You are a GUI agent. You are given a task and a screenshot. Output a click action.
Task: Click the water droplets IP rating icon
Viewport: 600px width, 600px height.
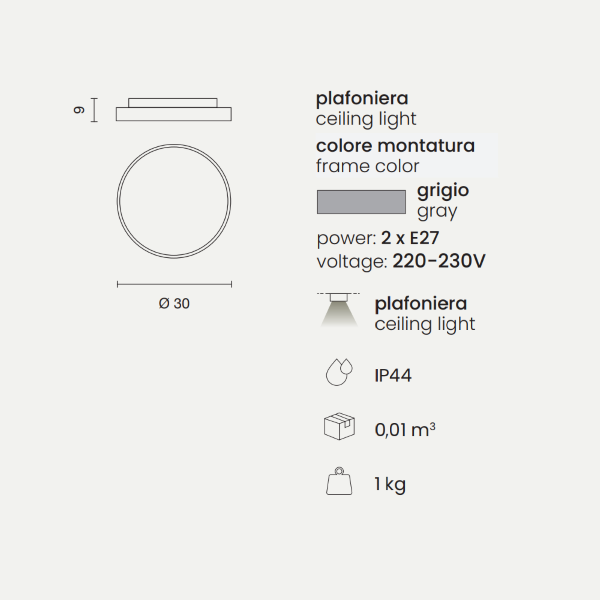[x=340, y=374]
